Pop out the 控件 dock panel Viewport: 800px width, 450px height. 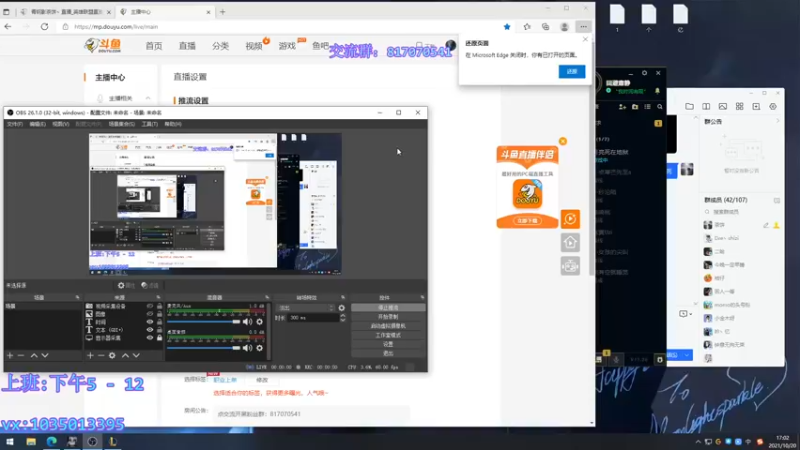click(422, 297)
